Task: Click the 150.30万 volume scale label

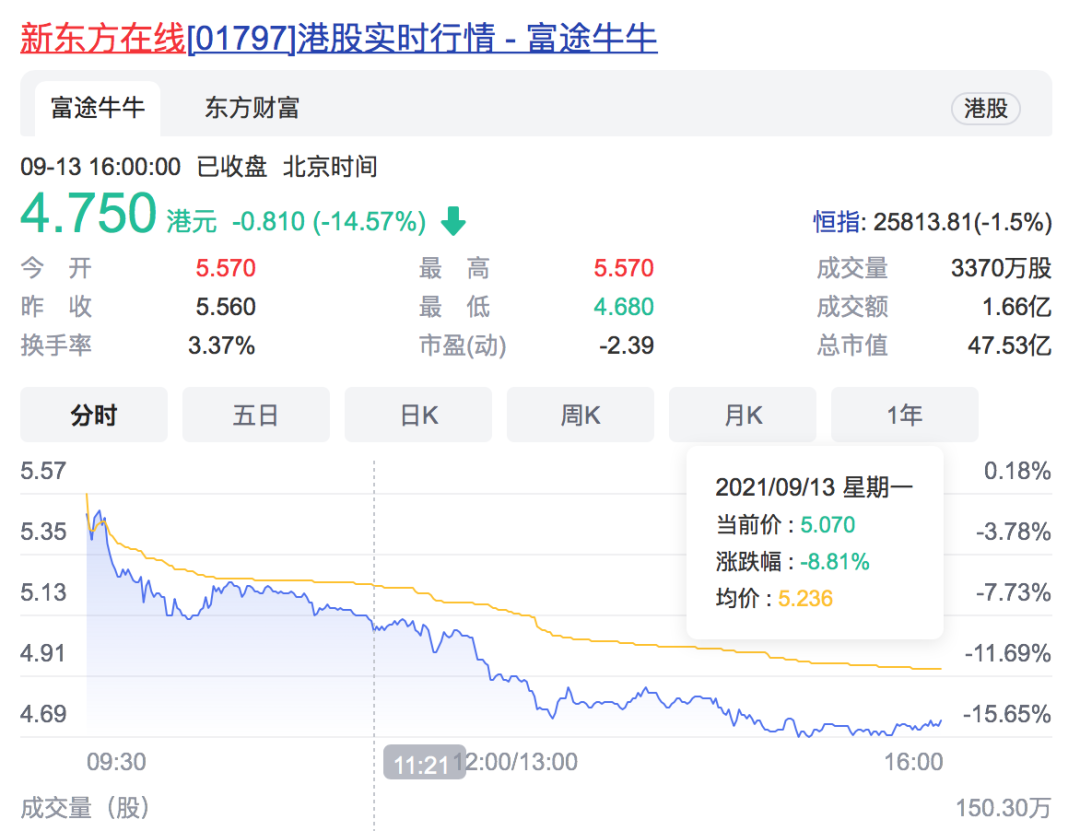Action: (x=1004, y=808)
